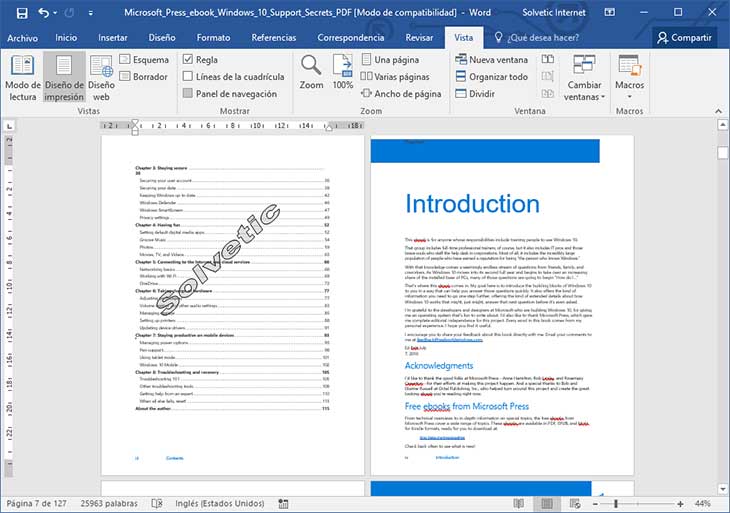Open the Archivo menu

pos(22,38)
